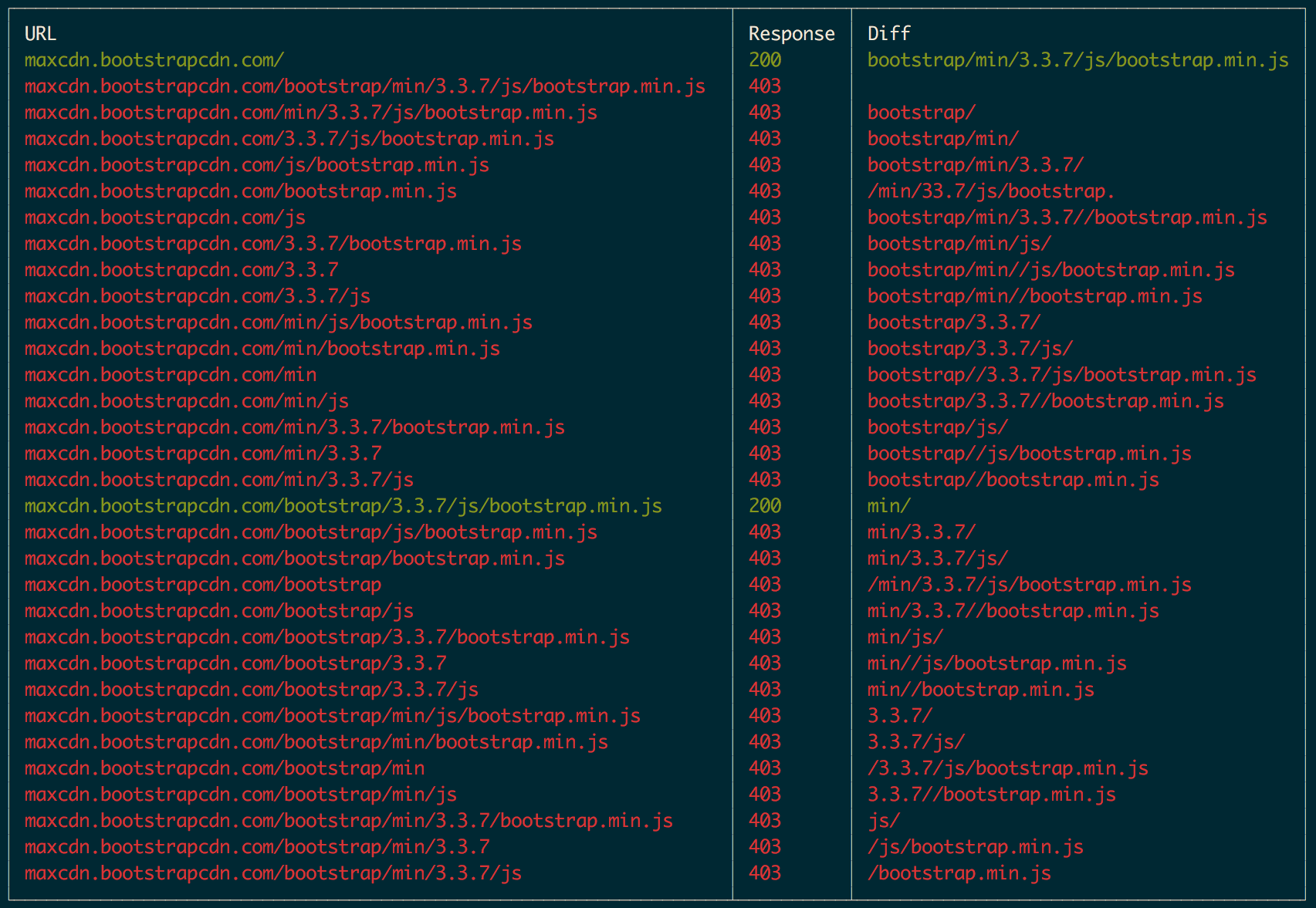This screenshot has width=1316, height=908.
Task: Click the 200 response for maxcdn.bootstrapcdn.com/ row
Action: pos(765,60)
